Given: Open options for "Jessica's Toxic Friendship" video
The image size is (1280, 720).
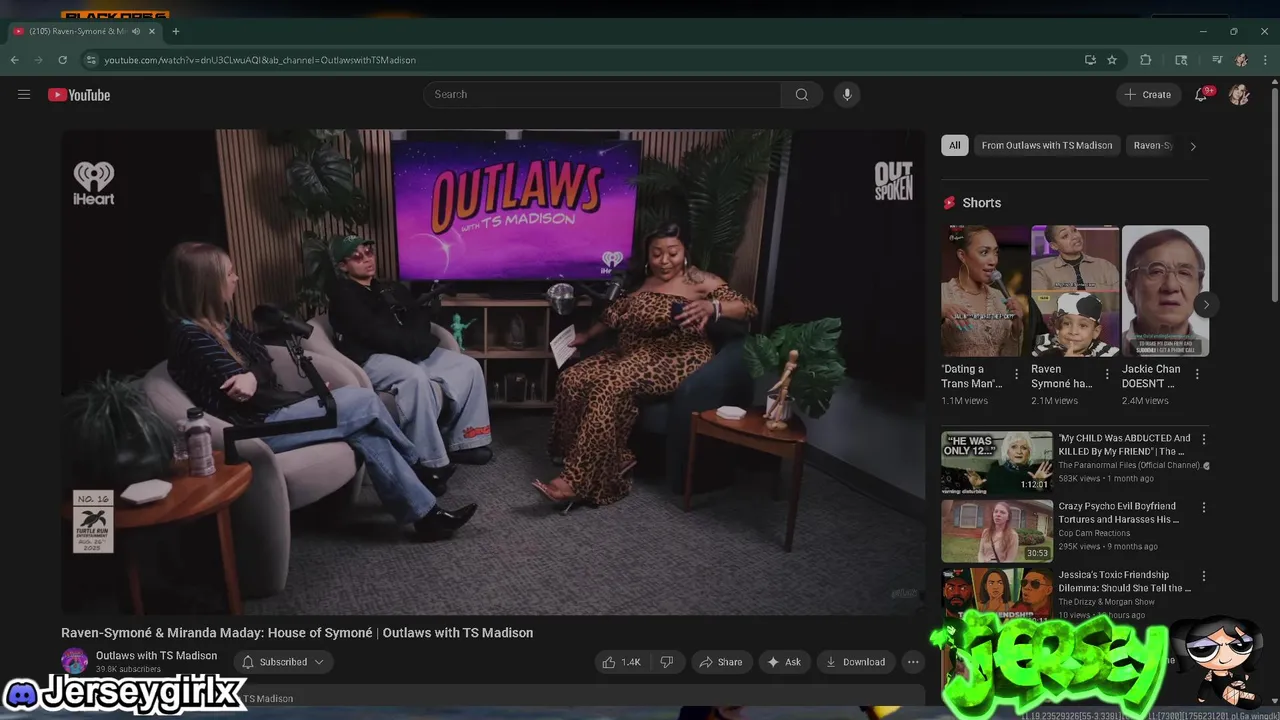Looking at the screenshot, I should pyautogui.click(x=1204, y=576).
